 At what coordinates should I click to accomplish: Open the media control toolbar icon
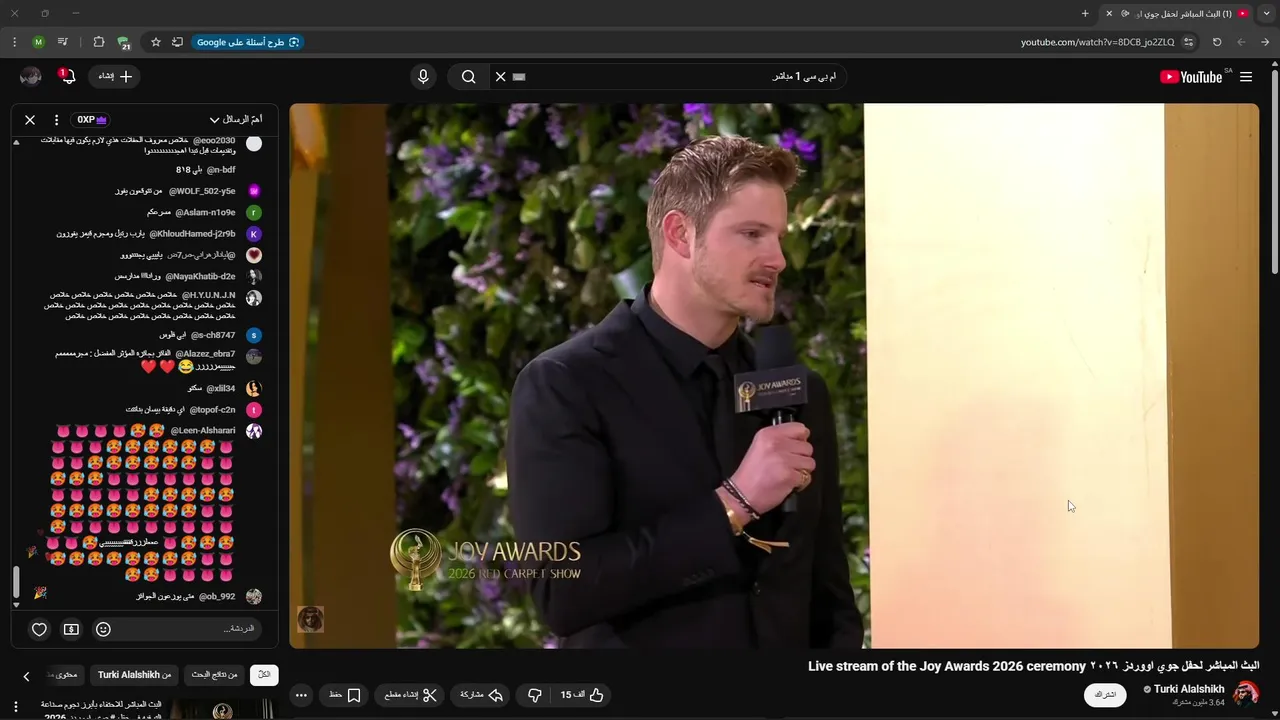coord(63,42)
